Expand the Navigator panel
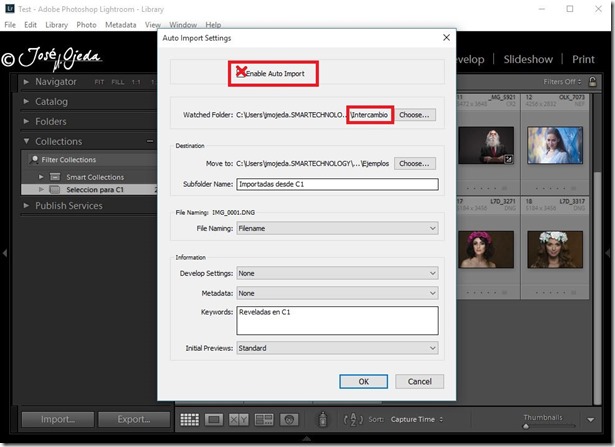Screen dimensions: 615x447 pos(26,82)
